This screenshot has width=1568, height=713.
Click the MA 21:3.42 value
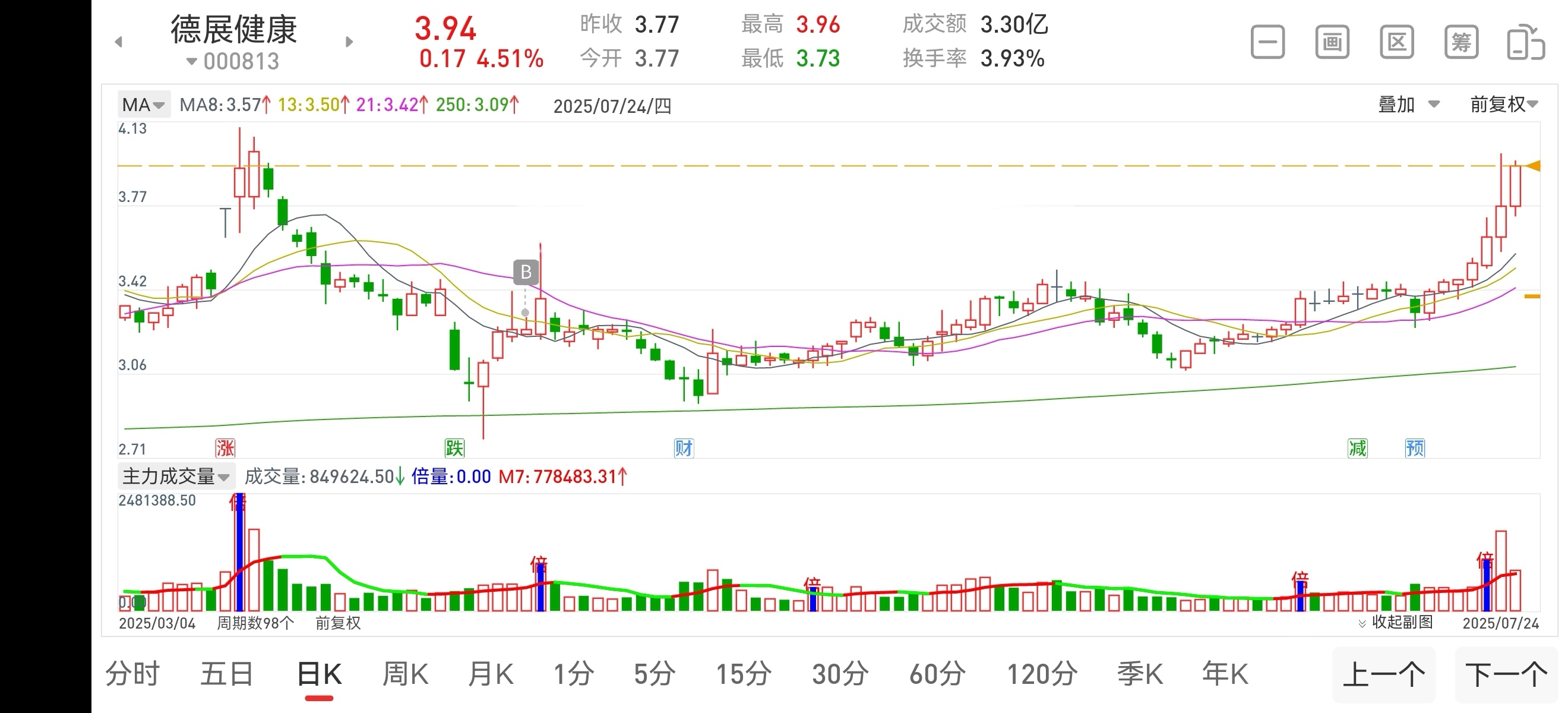pos(392,105)
